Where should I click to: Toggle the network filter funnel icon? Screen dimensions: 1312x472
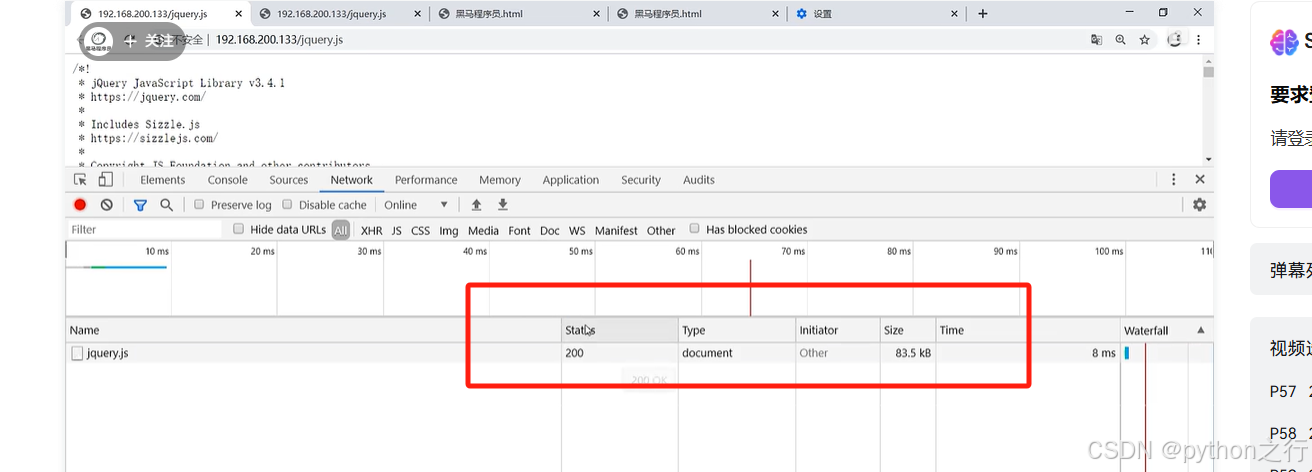click(x=140, y=205)
